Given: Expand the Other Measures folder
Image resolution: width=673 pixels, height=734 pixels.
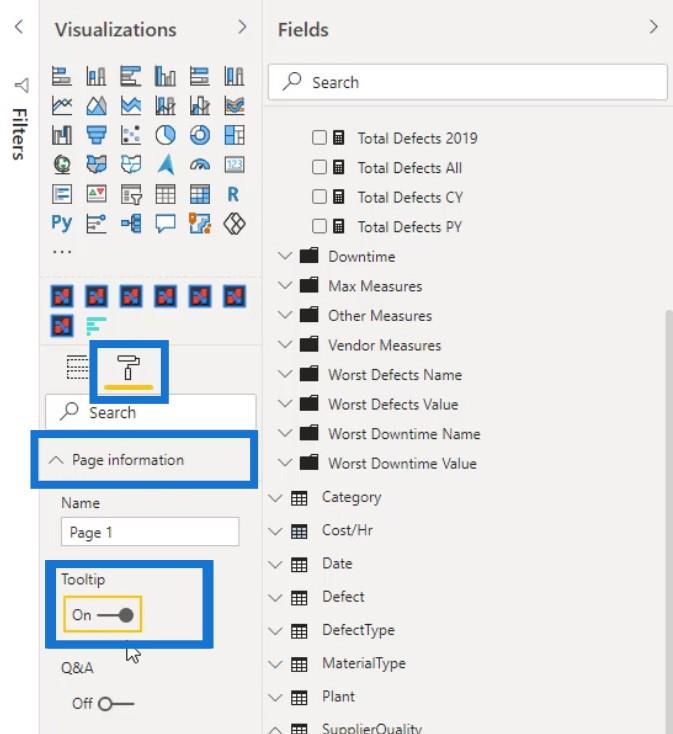Looking at the screenshot, I should [x=285, y=315].
